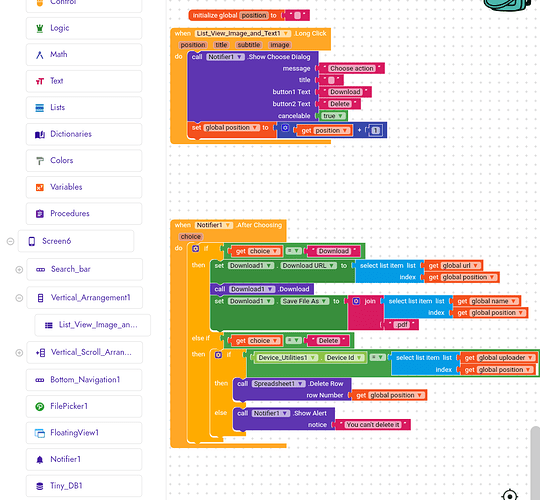The image size is (540, 500).
Task: Select the Lists blocks category
Action: pyautogui.click(x=84, y=108)
